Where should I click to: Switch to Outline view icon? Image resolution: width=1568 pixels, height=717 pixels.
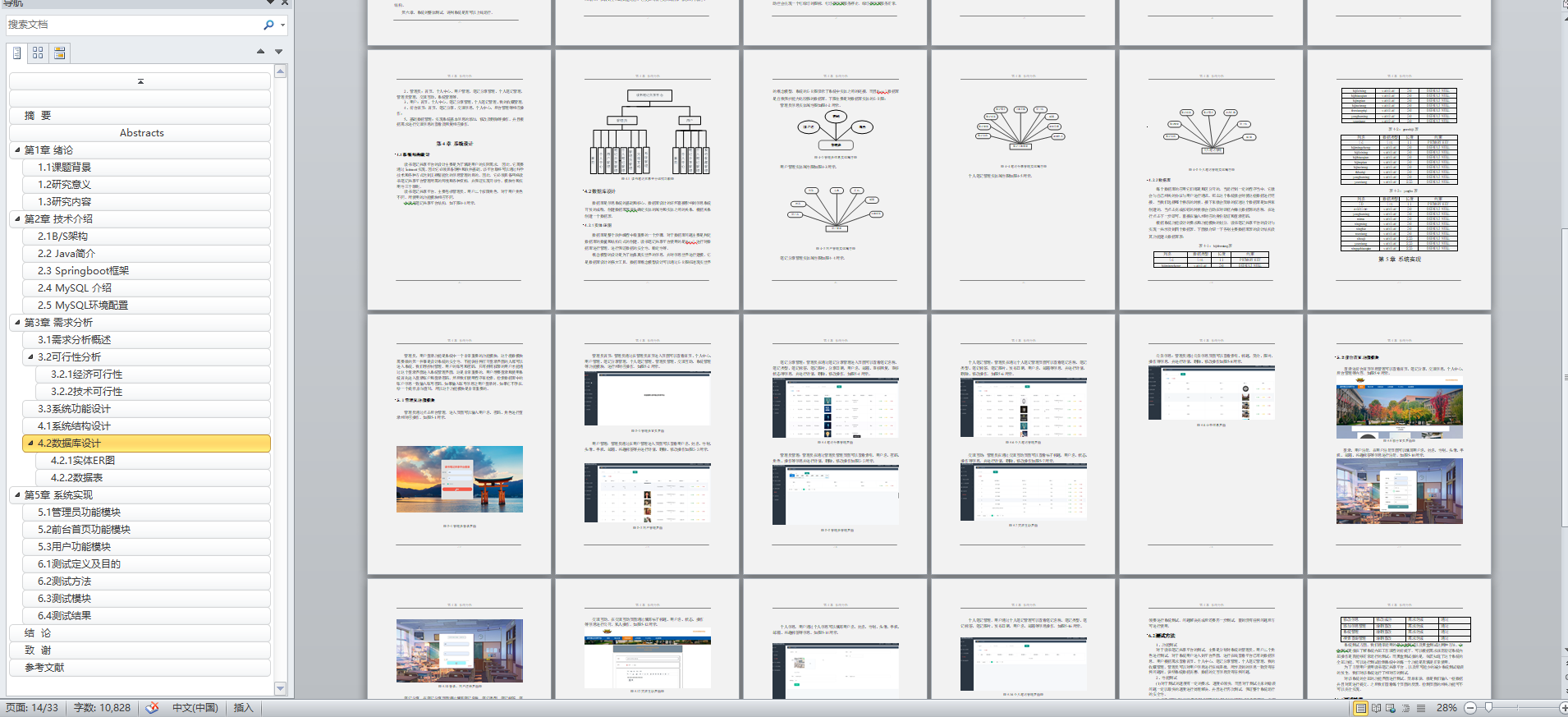(1405, 708)
